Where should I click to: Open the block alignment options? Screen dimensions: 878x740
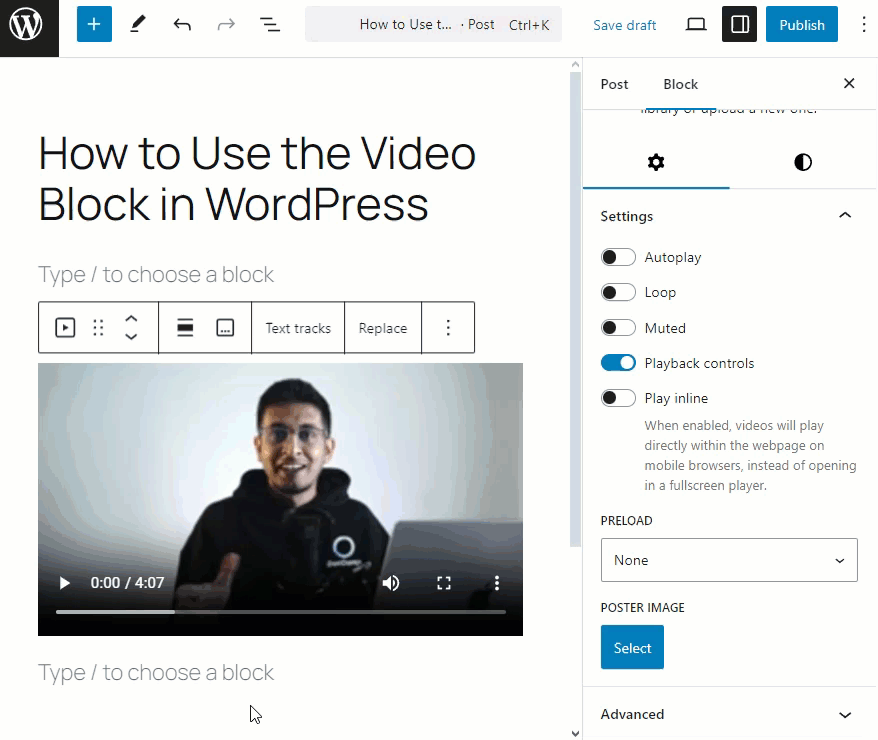pyautogui.click(x=185, y=328)
